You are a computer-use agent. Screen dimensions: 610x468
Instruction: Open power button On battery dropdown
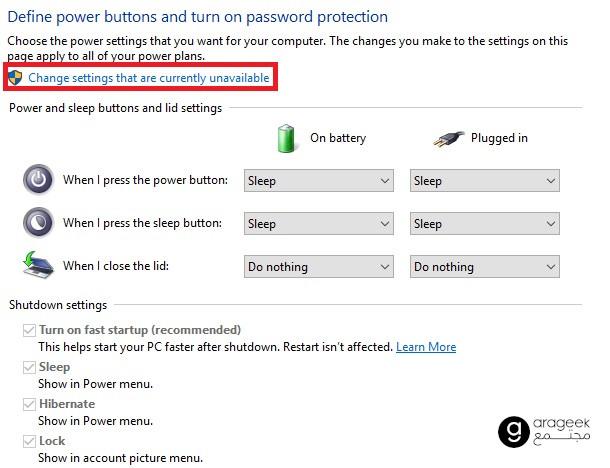[x=319, y=181]
